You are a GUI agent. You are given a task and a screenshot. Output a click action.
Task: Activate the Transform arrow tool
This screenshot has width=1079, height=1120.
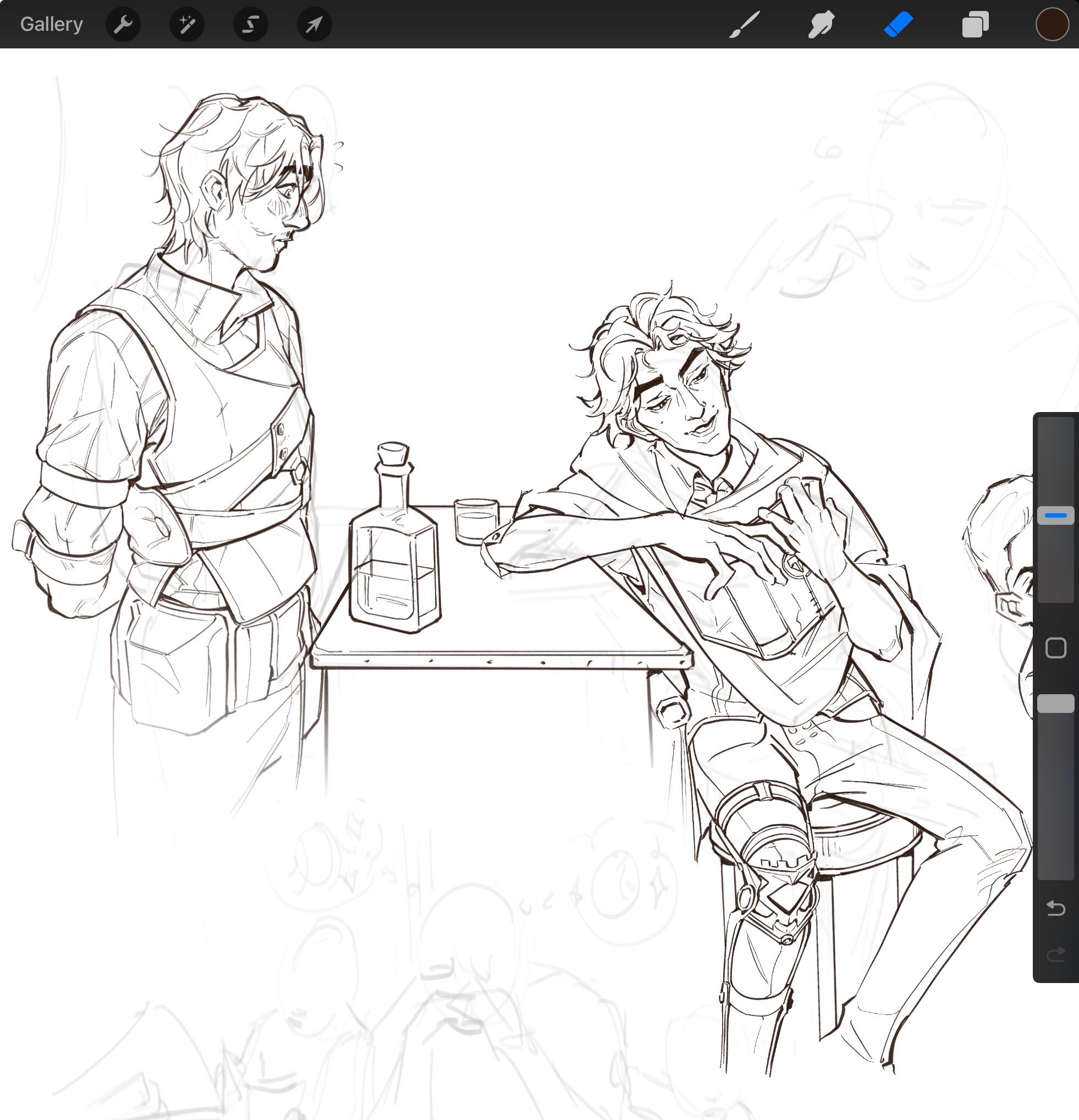coord(314,24)
